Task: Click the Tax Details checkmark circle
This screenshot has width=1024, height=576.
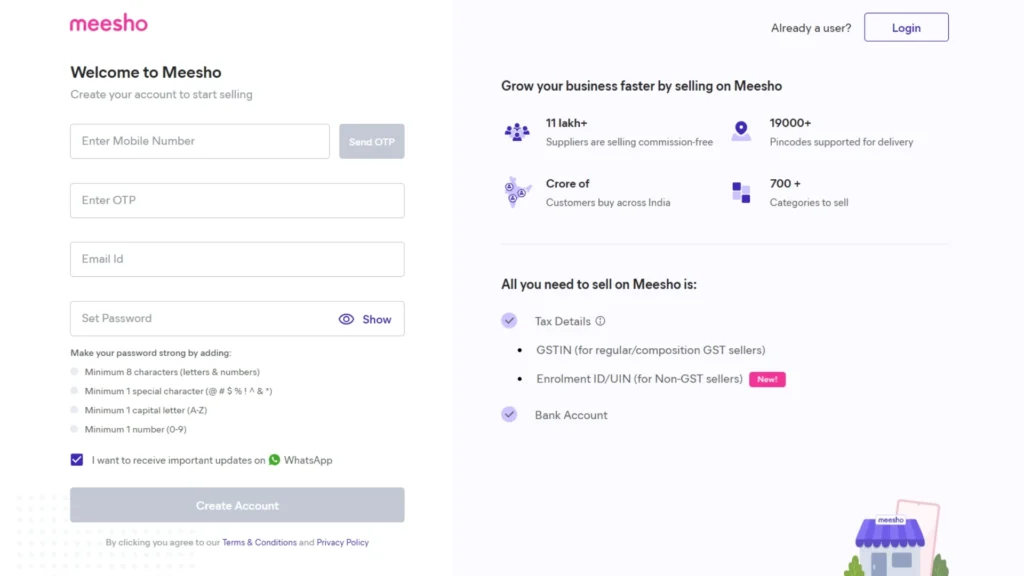Action: (509, 320)
